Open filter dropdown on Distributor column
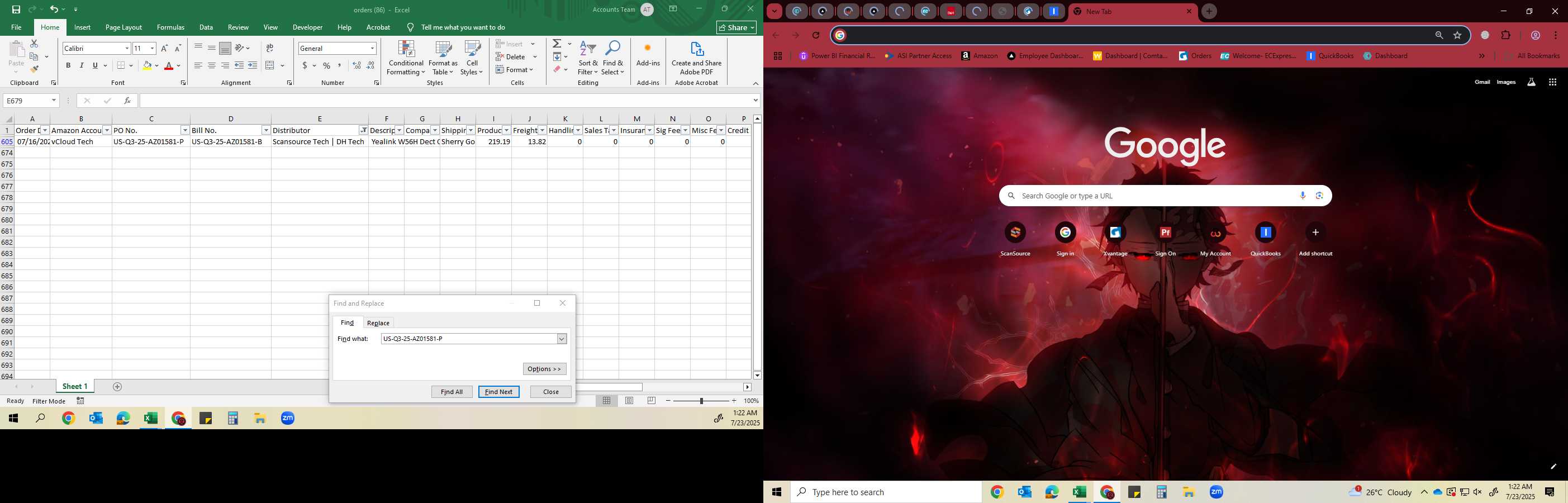 pyautogui.click(x=363, y=130)
